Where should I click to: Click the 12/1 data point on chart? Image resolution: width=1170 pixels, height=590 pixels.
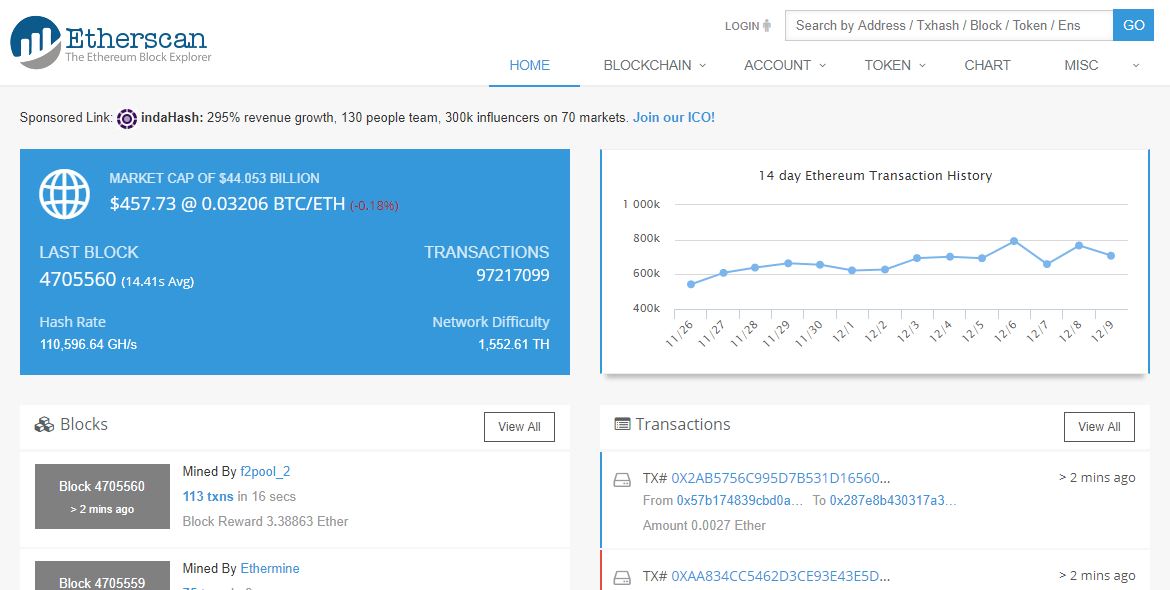852,270
